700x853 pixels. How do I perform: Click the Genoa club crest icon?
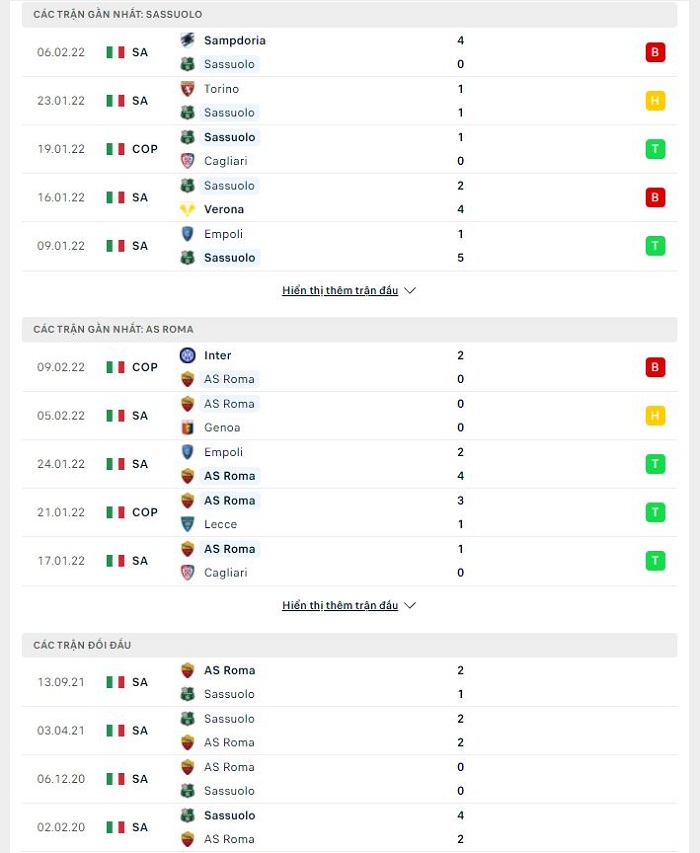pos(187,428)
